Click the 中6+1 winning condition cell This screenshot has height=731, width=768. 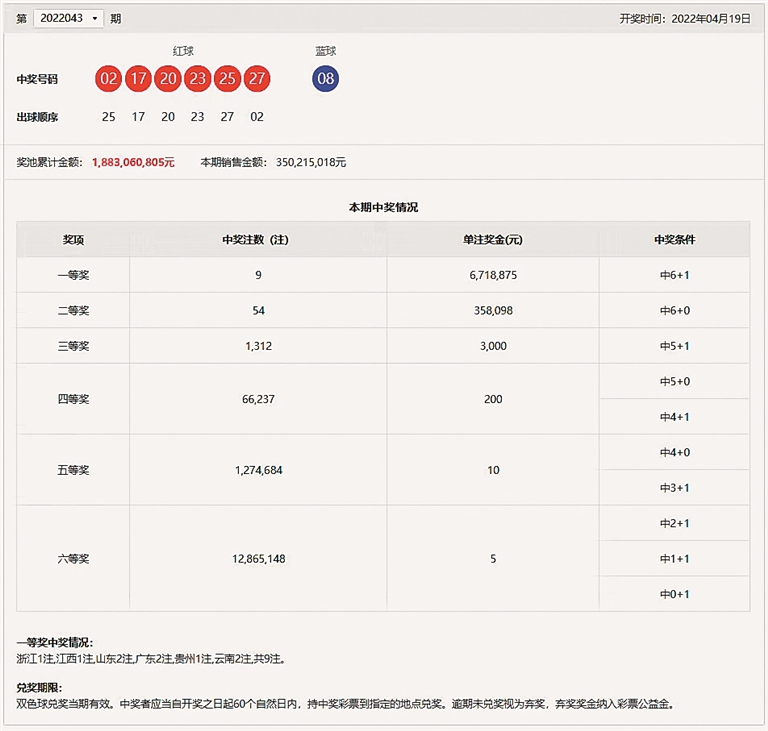click(674, 275)
